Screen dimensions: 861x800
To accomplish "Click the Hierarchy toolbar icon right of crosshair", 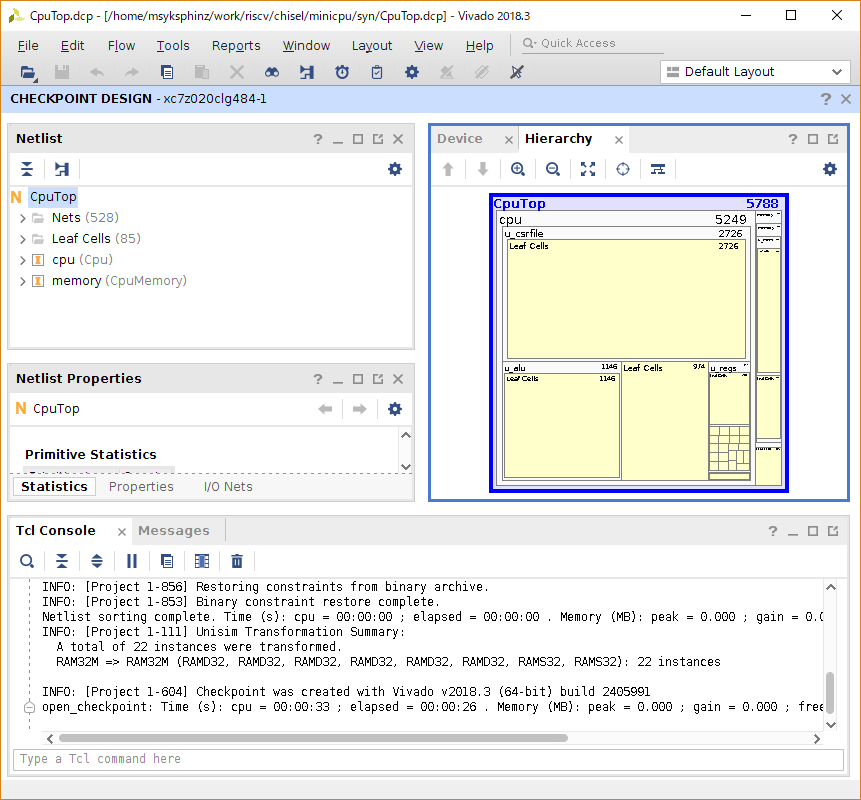I will 658,169.
